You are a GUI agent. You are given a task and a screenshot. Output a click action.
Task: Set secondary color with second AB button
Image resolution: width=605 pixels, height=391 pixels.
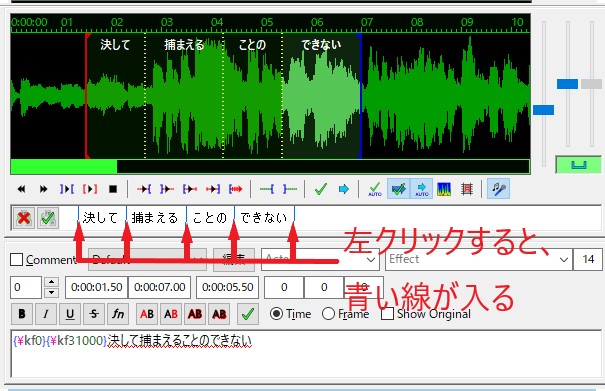[x=171, y=314]
